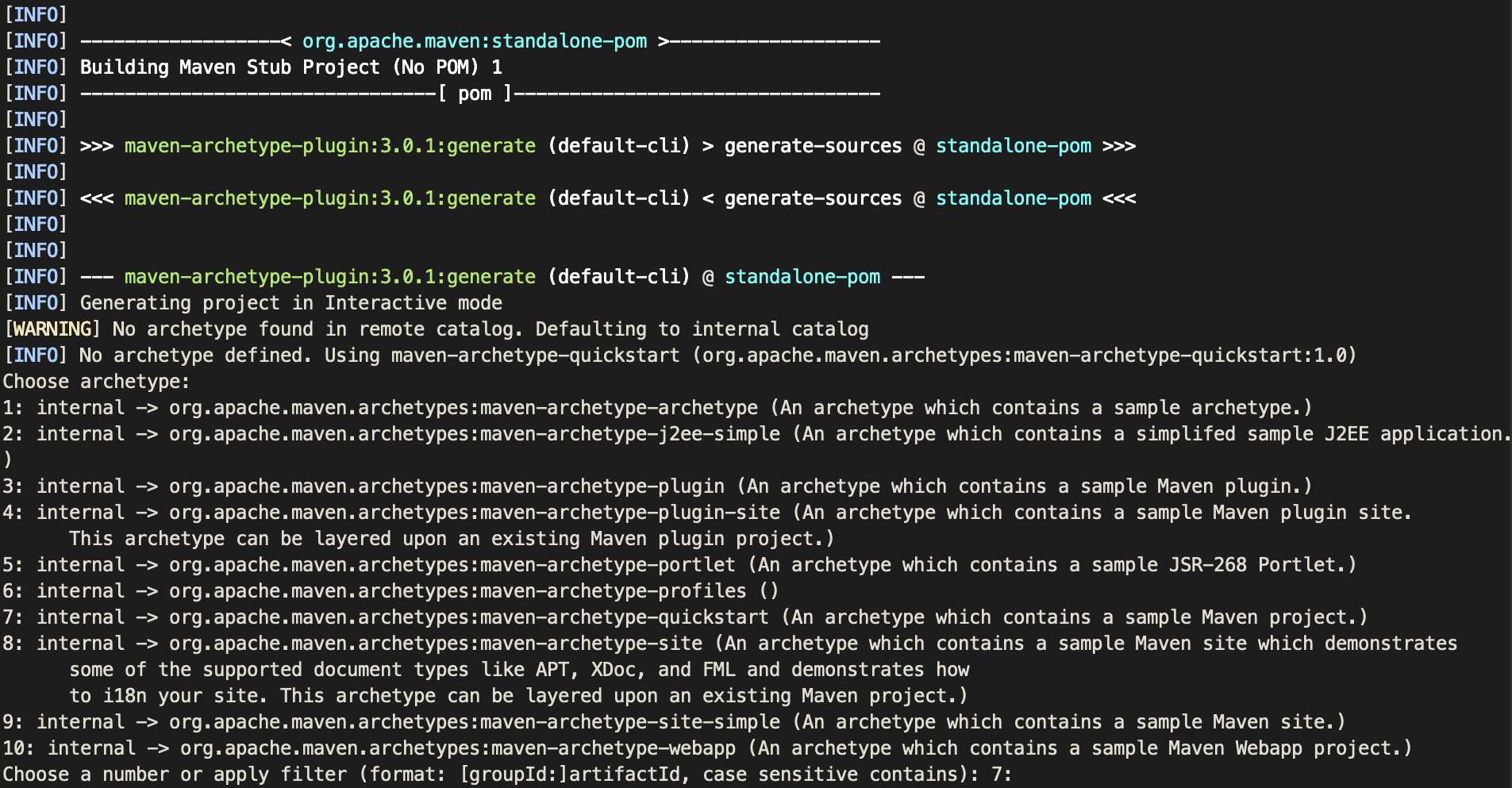Click 'Generating project in Interactive mode' line

pos(290,303)
